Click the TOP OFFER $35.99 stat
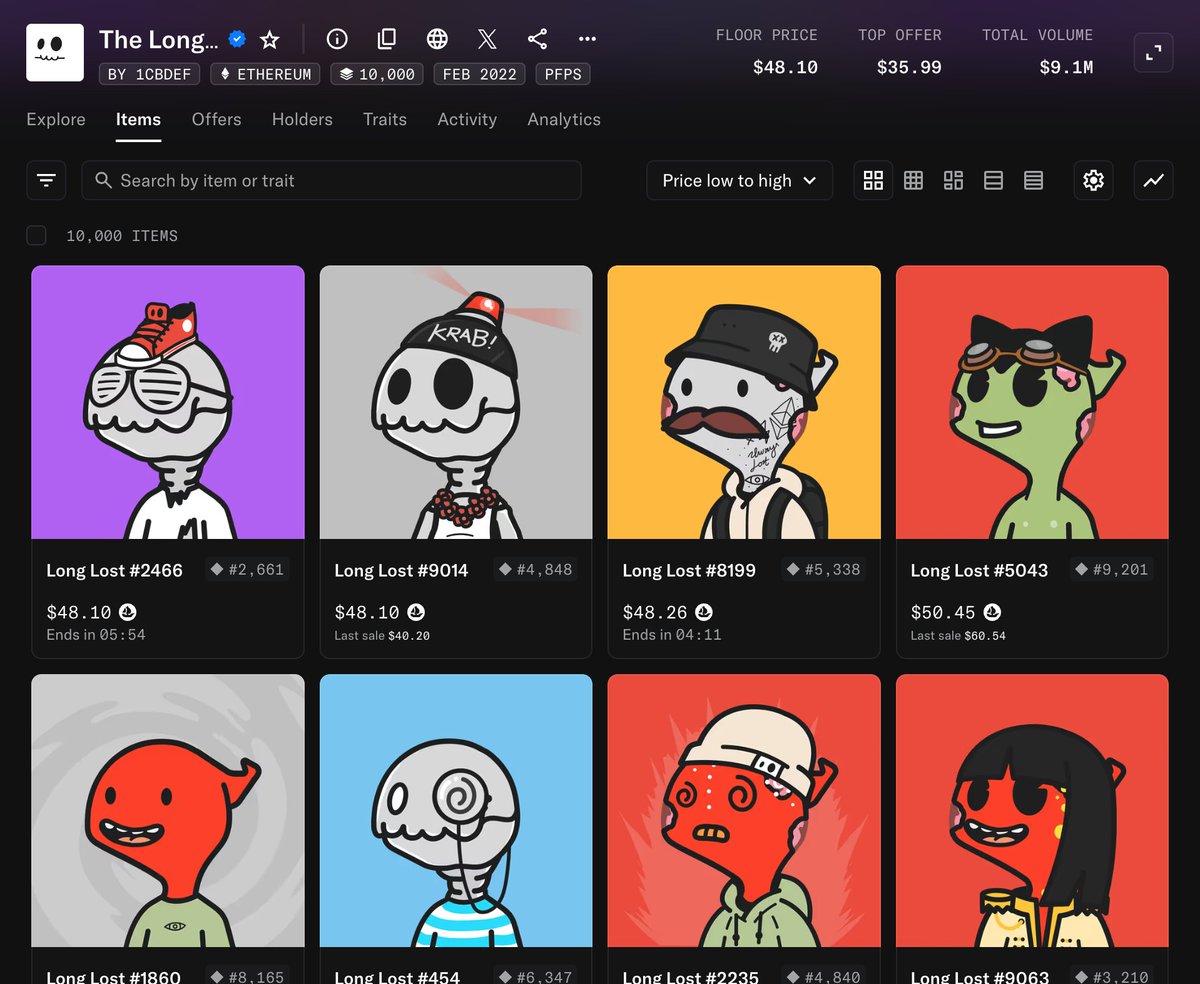 point(899,51)
